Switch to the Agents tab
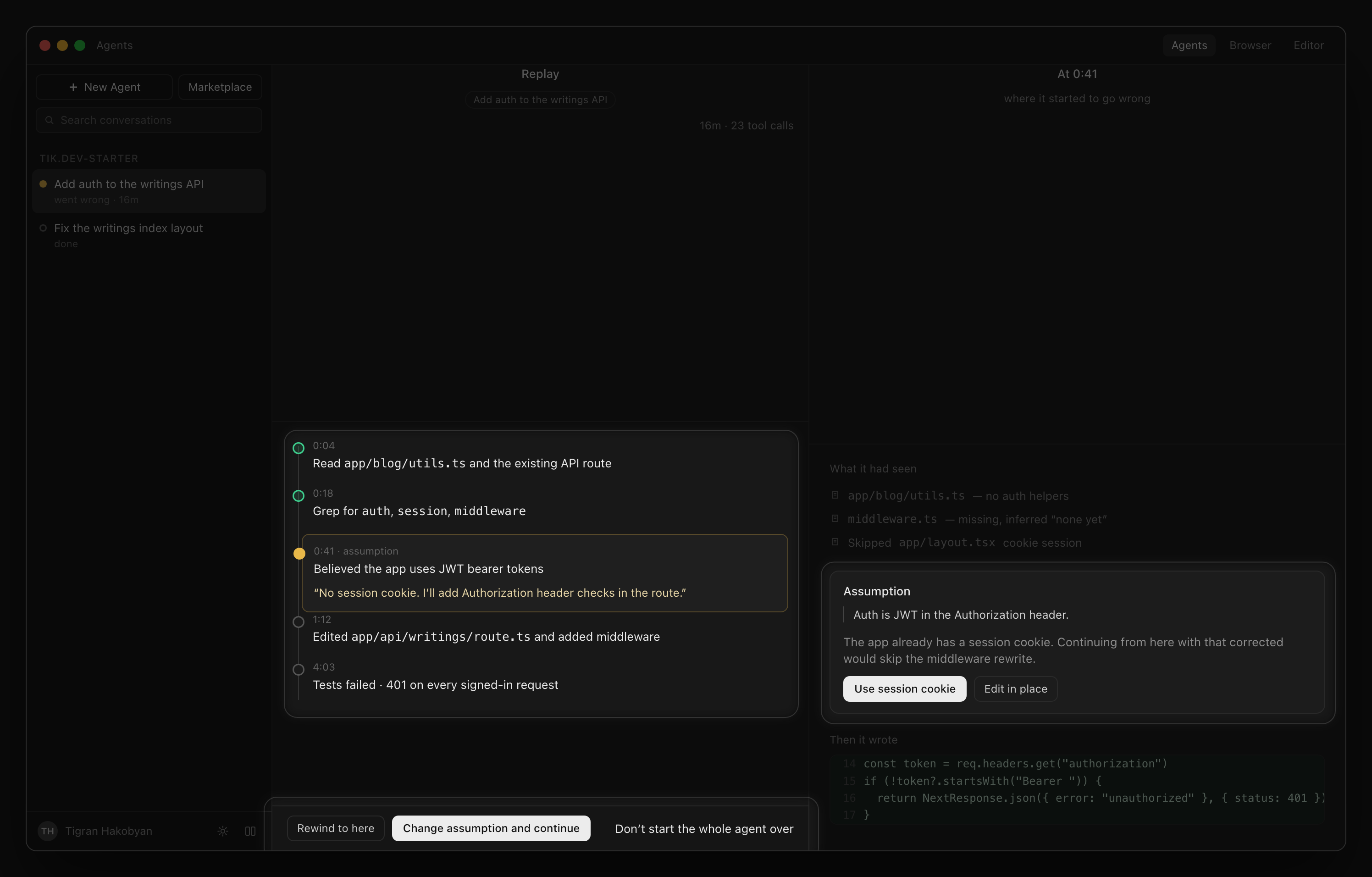Screen dimensions: 1372x877 (1189, 45)
